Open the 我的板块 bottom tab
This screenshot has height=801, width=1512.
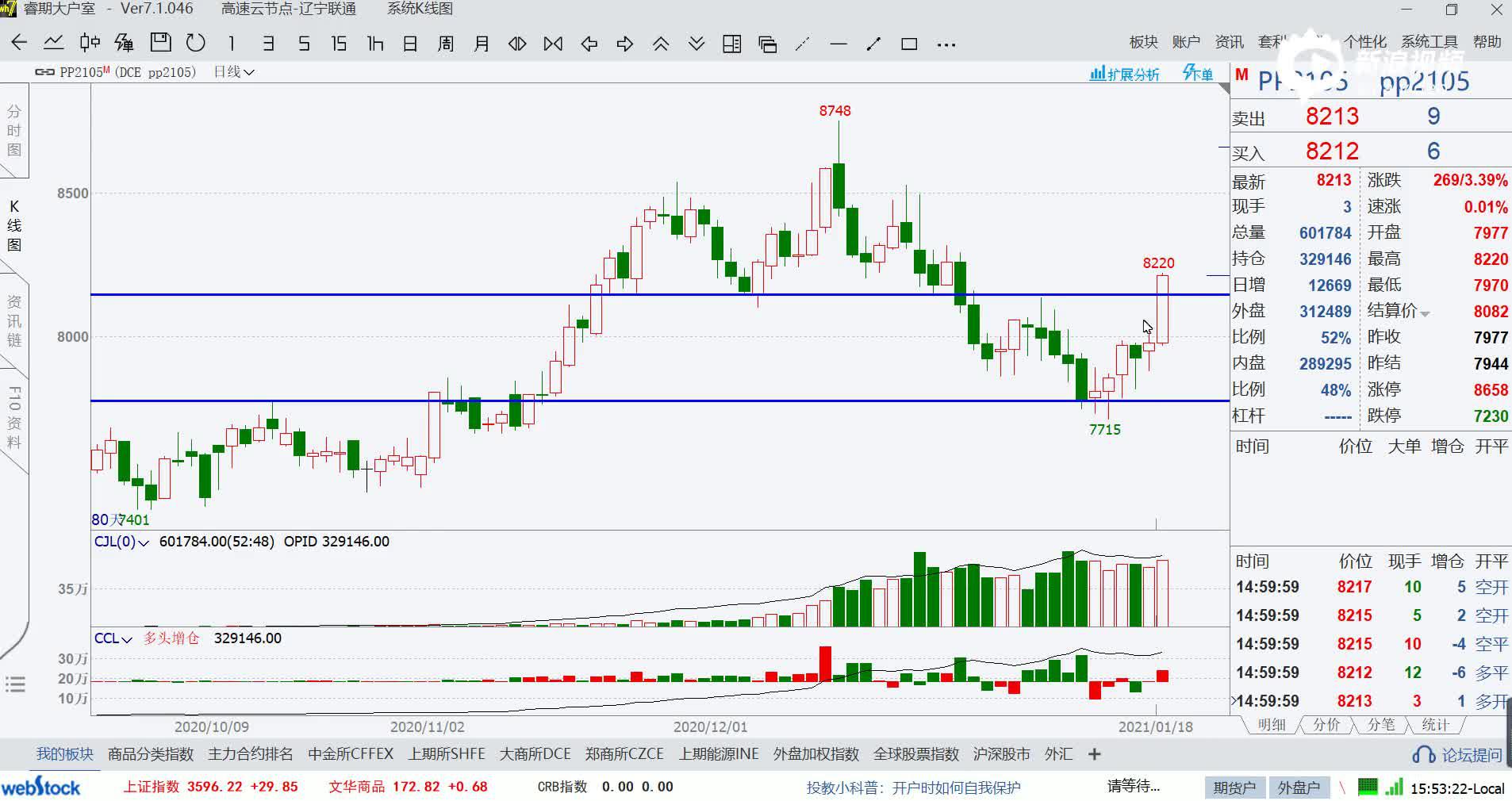pyautogui.click(x=64, y=754)
